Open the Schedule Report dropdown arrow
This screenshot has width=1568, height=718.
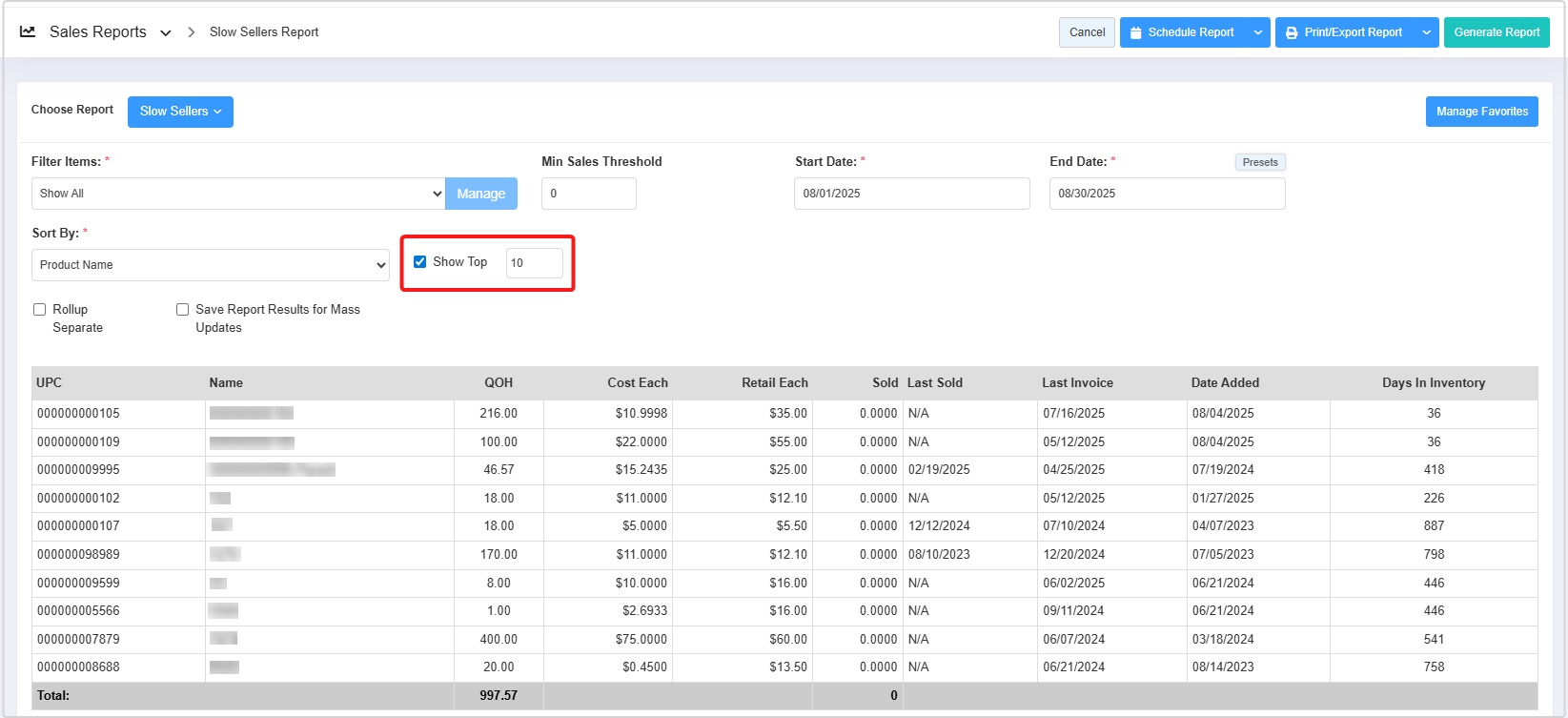click(1258, 32)
